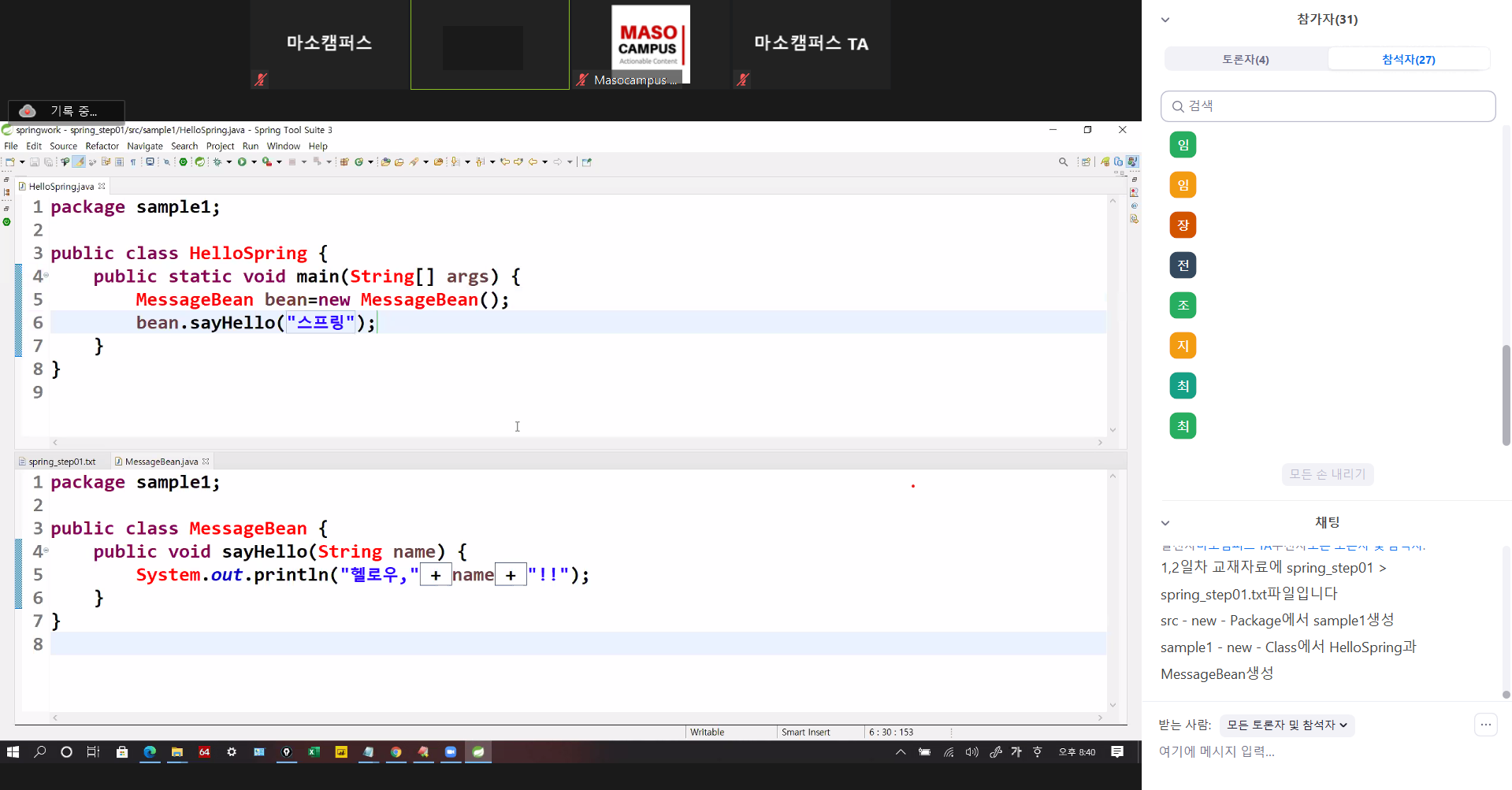The width and height of the screenshot is (1512, 790).
Task: Toggle the highlighted Mark Occurrences toolbar button
Action: tap(79, 162)
